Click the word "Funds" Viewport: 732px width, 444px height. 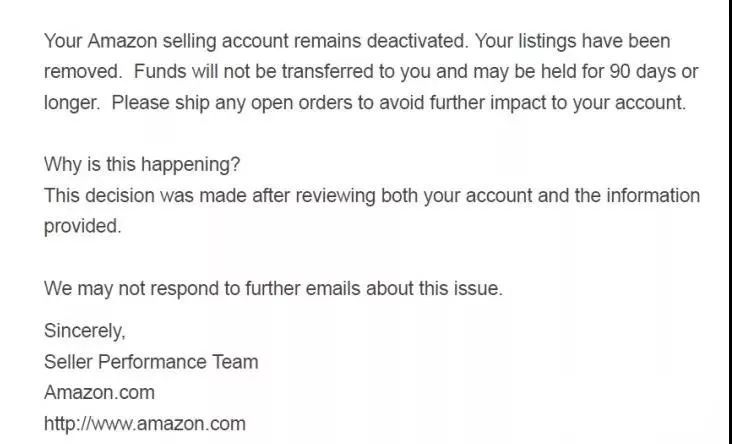[x=159, y=72]
